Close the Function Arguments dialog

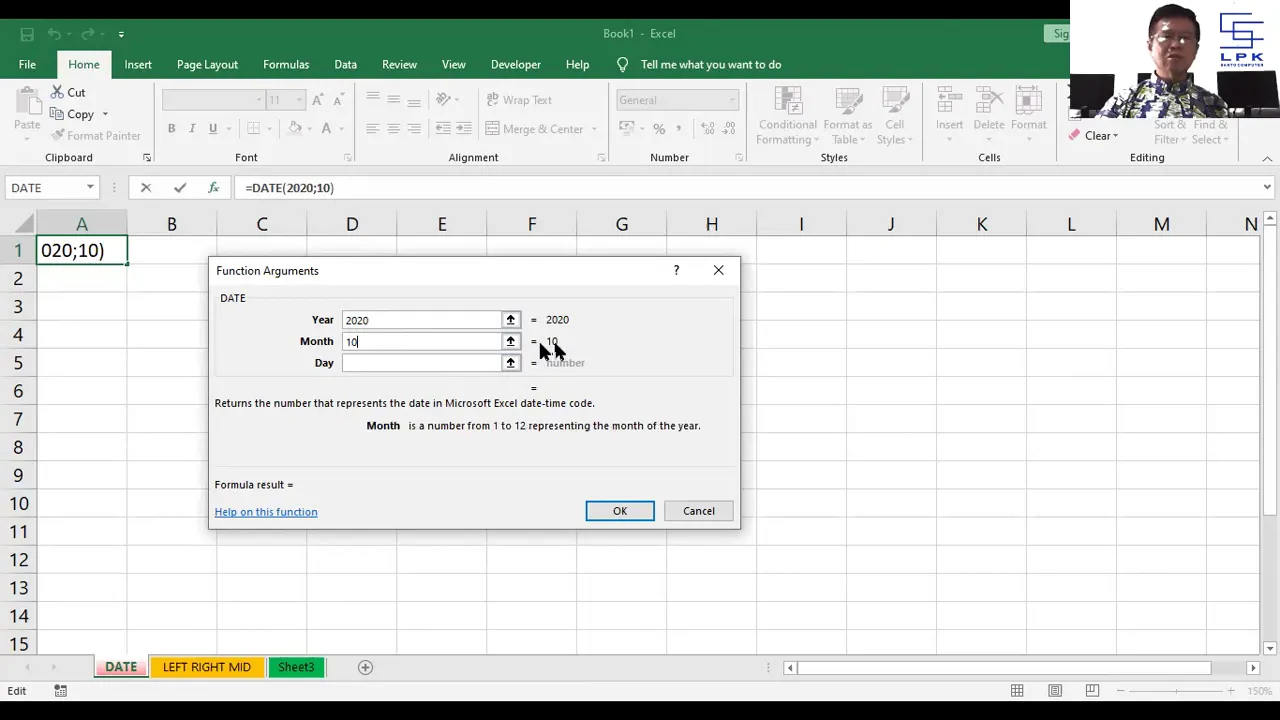718,270
